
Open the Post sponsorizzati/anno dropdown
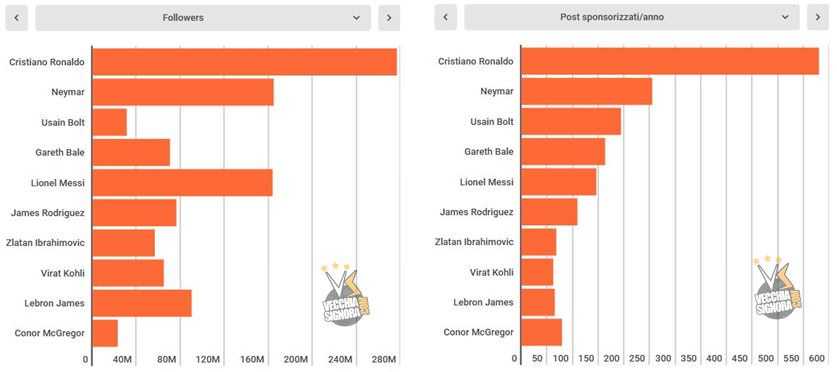pyautogui.click(x=632, y=18)
